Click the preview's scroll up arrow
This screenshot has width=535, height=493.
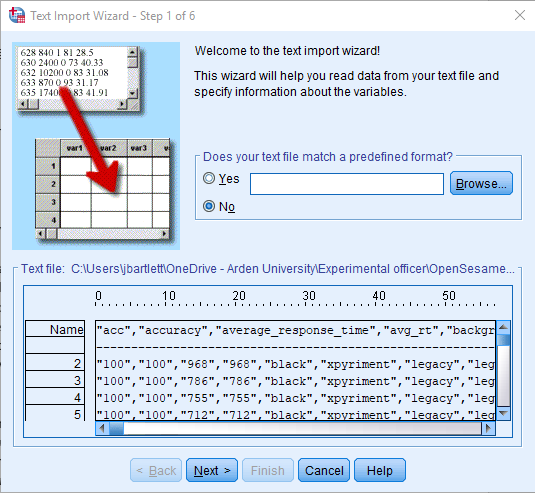pos(503,328)
